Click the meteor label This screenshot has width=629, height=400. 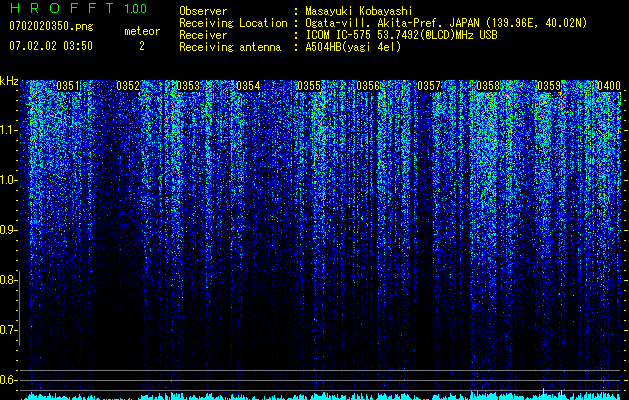[142, 31]
